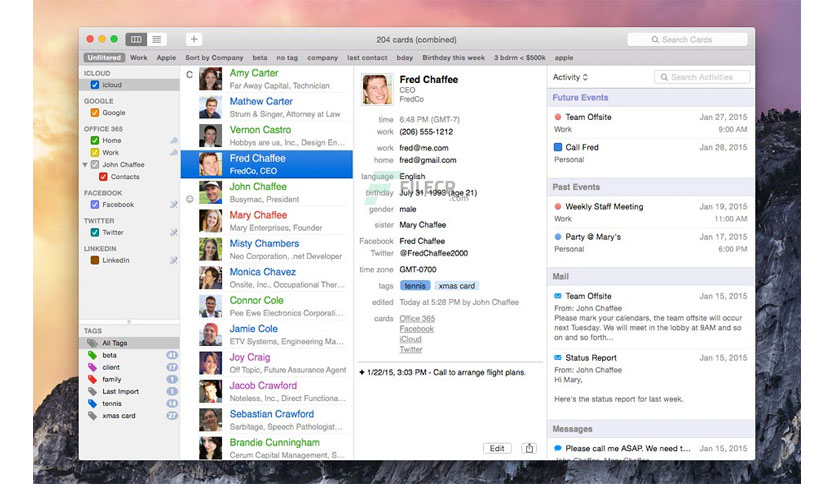
Task: Select the green beta tag icon
Action: [x=93, y=355]
